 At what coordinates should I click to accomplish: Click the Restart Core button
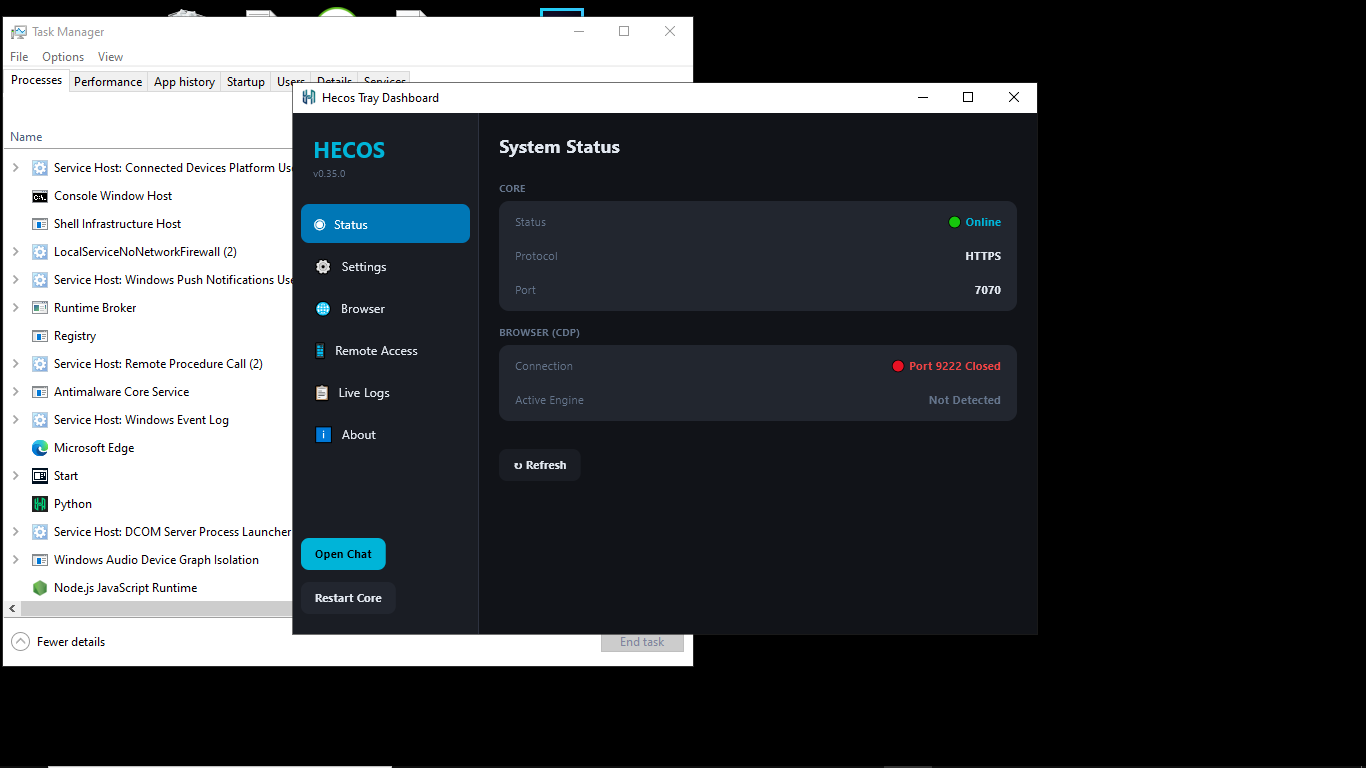coord(348,598)
